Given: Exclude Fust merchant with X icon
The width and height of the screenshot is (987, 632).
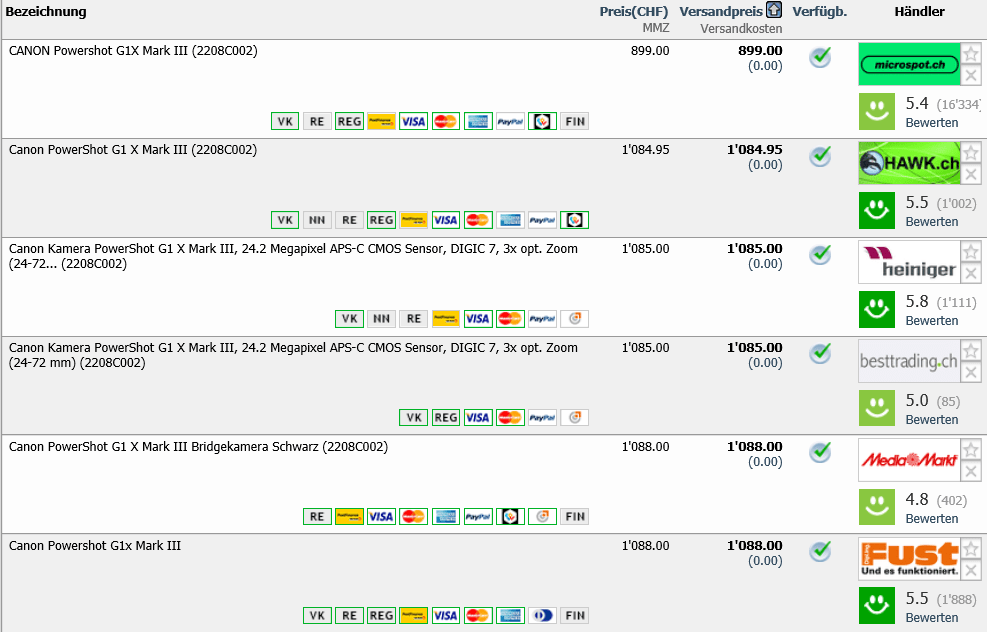Looking at the screenshot, I should 971,571.
